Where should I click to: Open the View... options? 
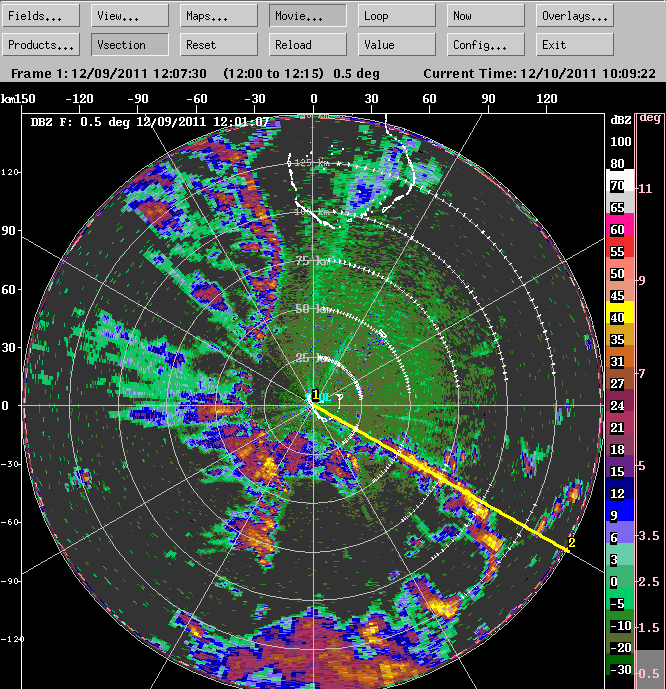pyautogui.click(x=130, y=16)
